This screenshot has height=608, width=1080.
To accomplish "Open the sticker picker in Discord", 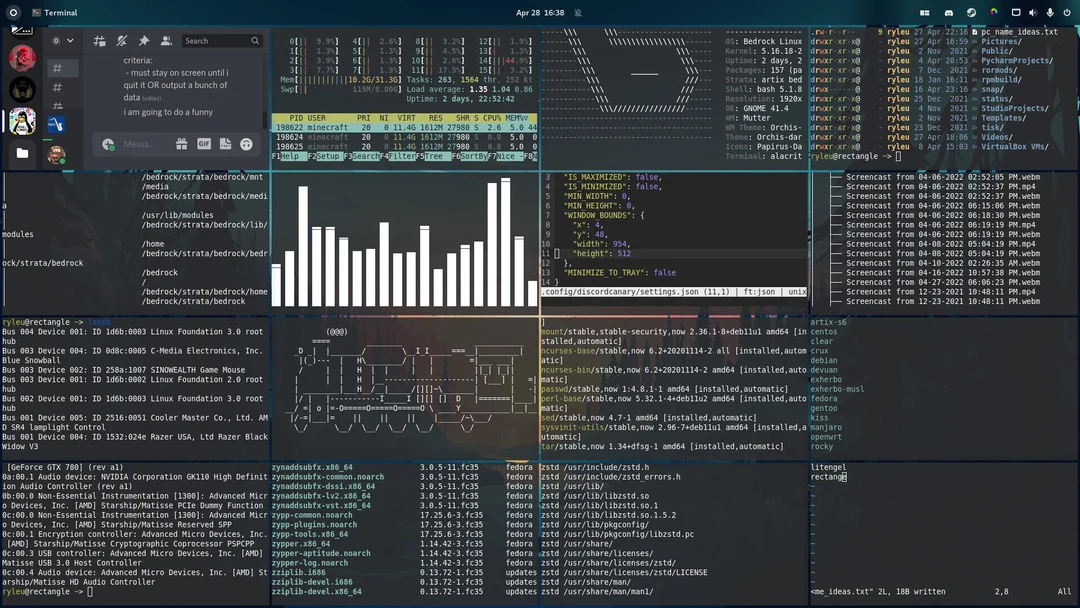I will 225,145.
